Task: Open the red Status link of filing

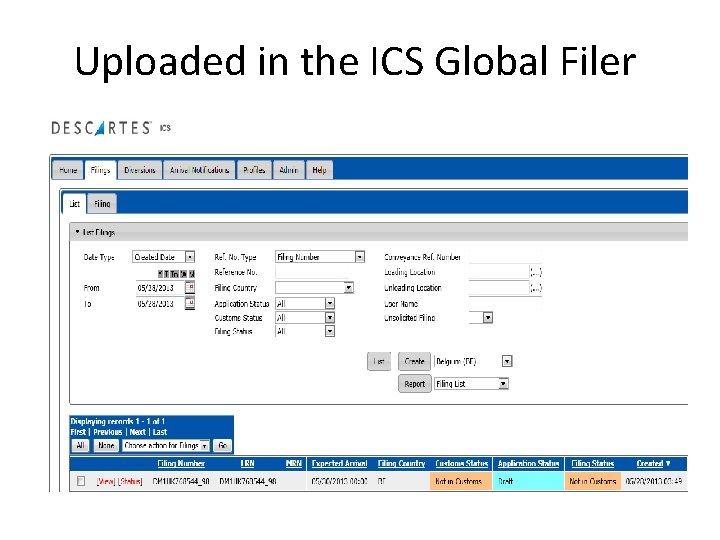Action: click(x=130, y=481)
